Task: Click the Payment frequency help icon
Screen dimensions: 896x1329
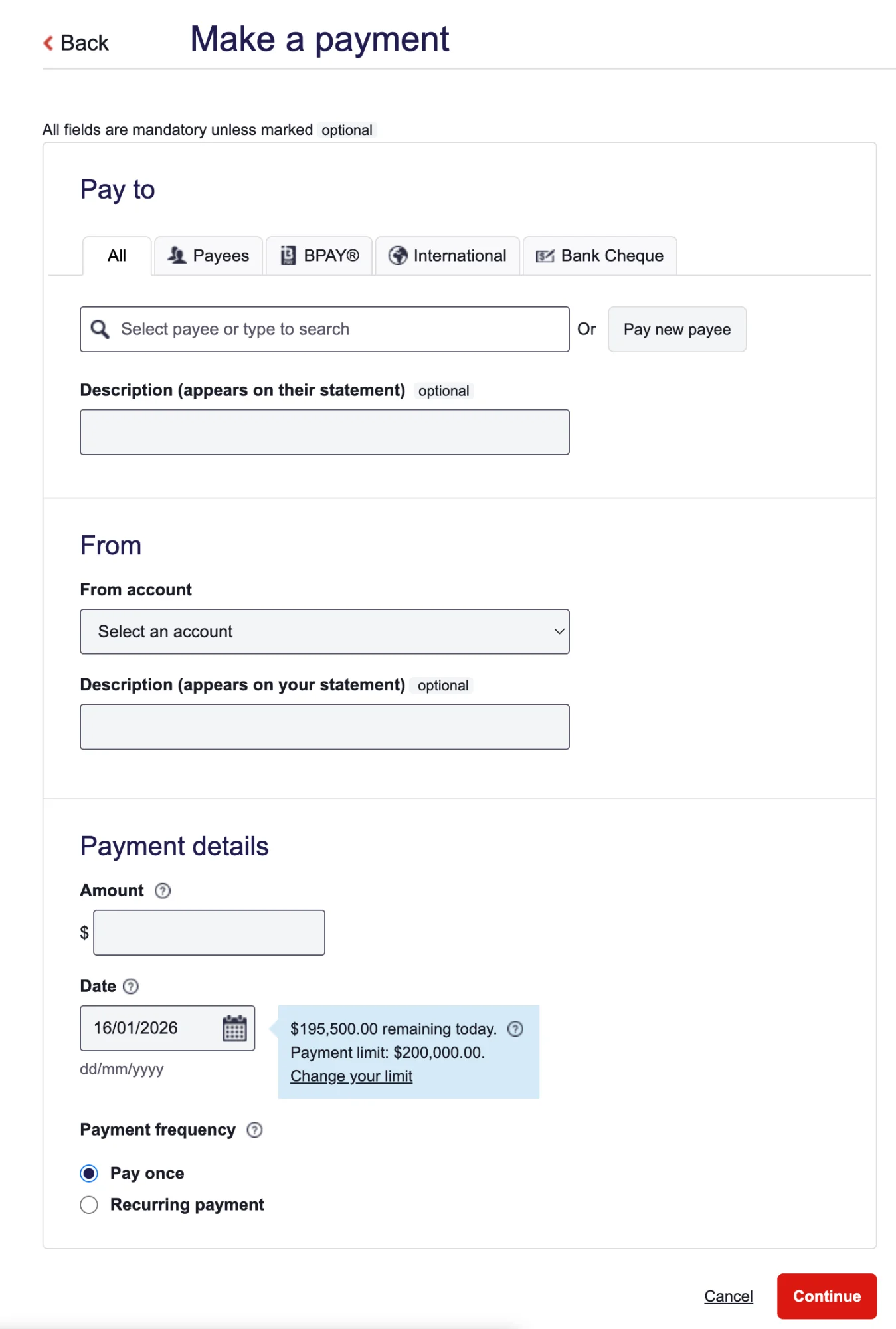Action: click(254, 1130)
